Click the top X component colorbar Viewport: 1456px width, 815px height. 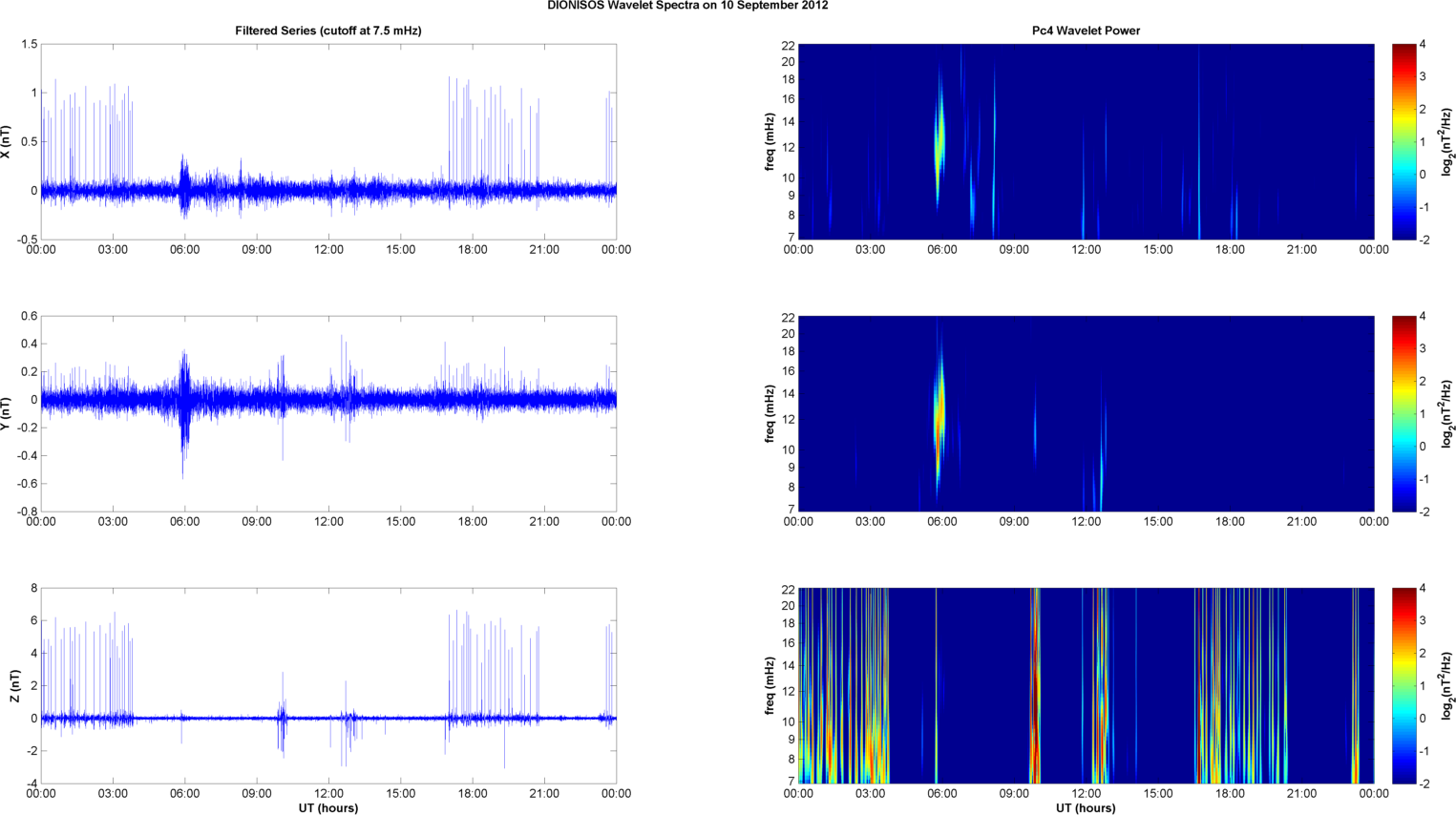[1403, 141]
